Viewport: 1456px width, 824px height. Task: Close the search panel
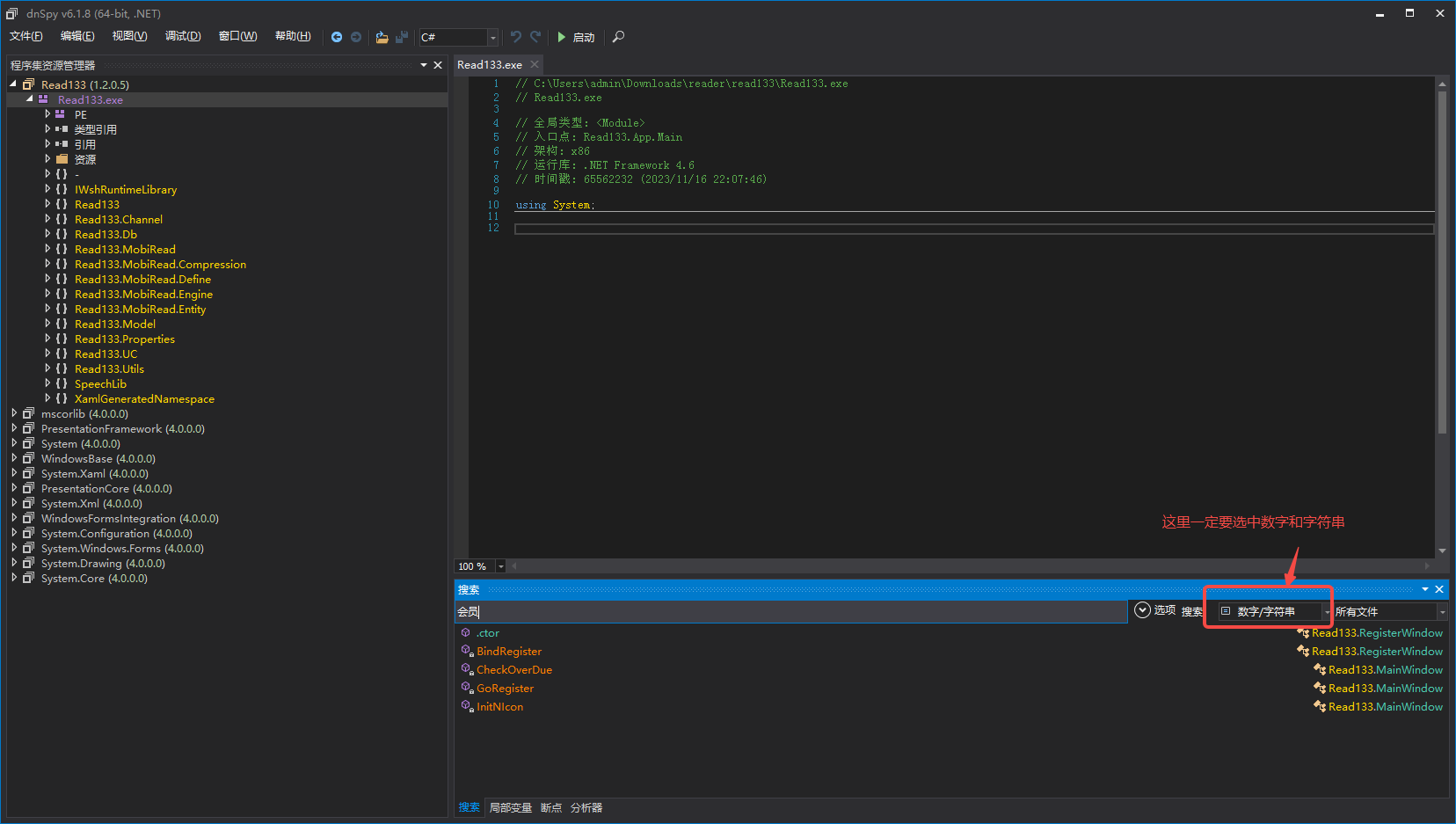coord(1439,589)
